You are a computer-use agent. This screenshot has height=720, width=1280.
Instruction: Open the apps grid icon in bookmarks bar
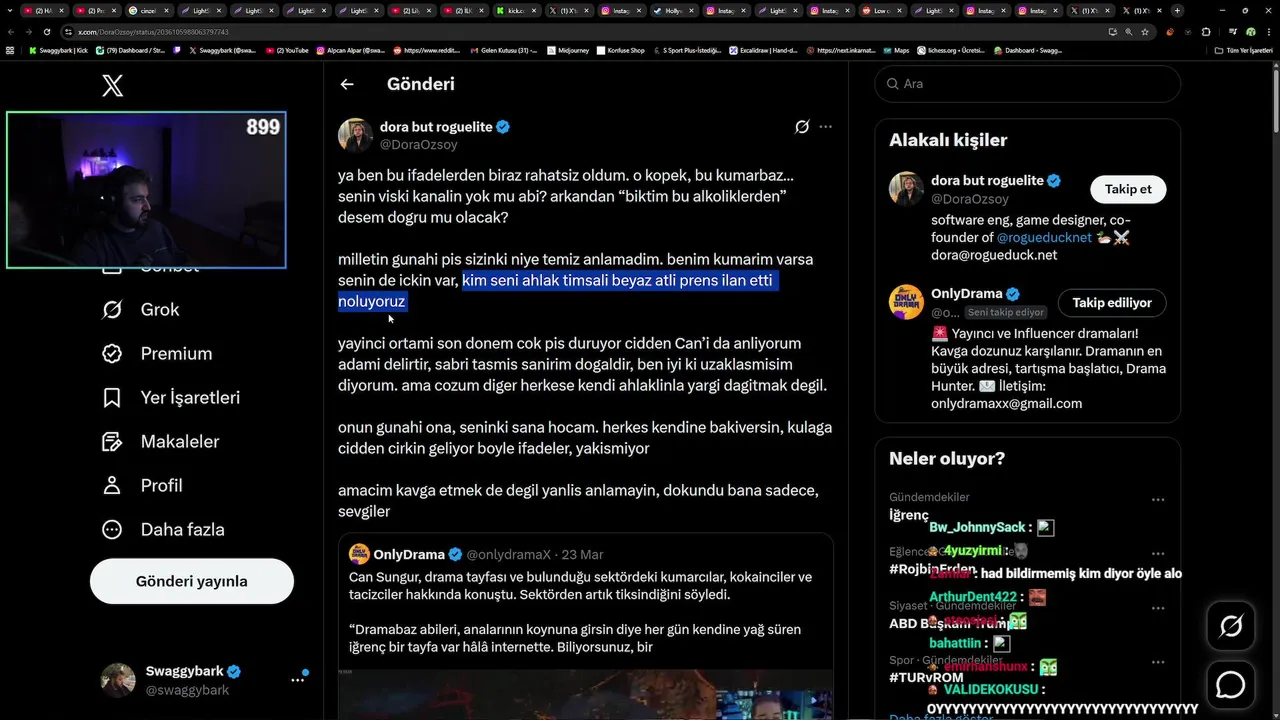coord(10,50)
